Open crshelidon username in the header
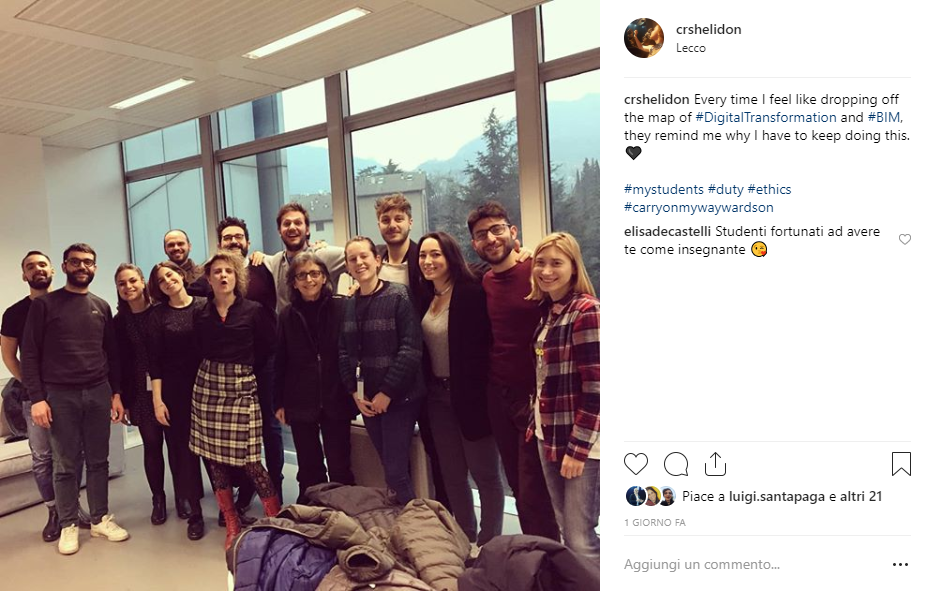The width and height of the screenshot is (935, 591). click(x=708, y=29)
